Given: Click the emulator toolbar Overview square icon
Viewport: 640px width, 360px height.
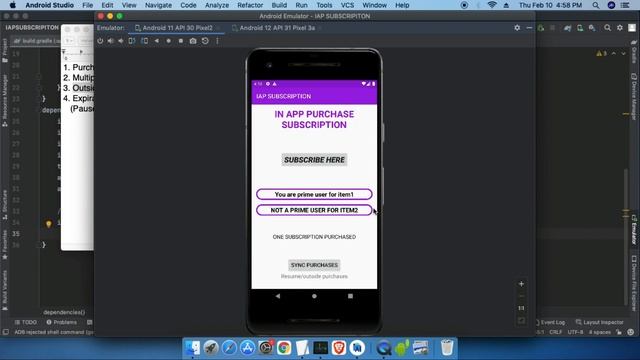Looking at the screenshot, I should pyautogui.click(x=181, y=41).
